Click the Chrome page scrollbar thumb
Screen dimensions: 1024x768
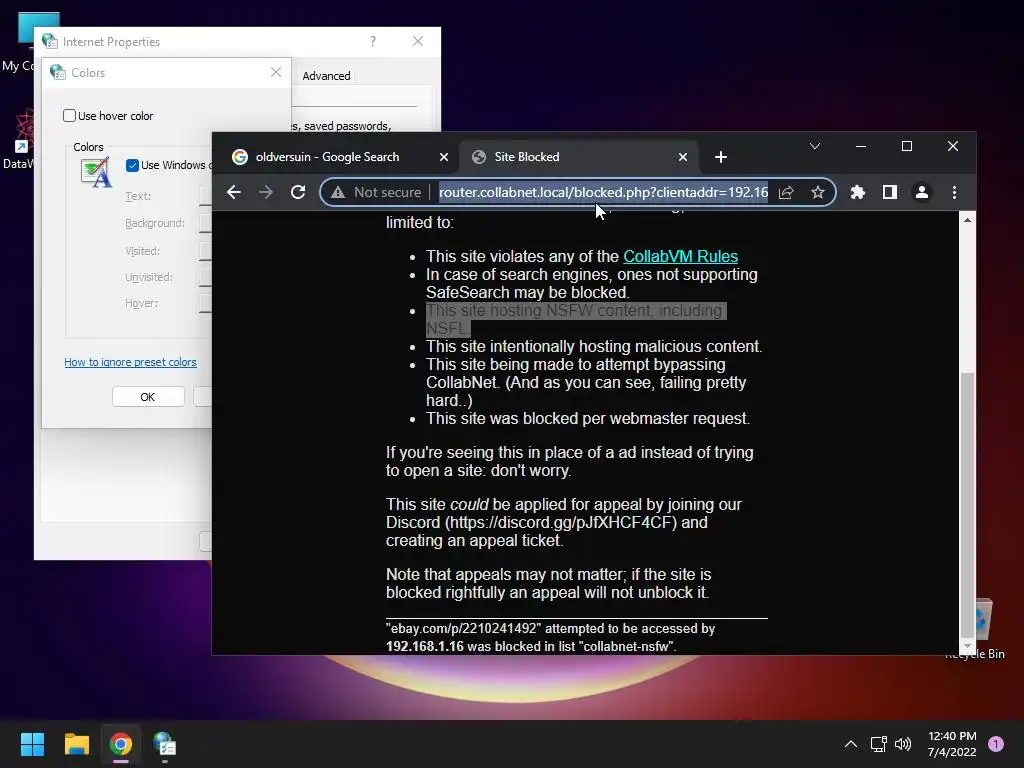[x=967, y=503]
